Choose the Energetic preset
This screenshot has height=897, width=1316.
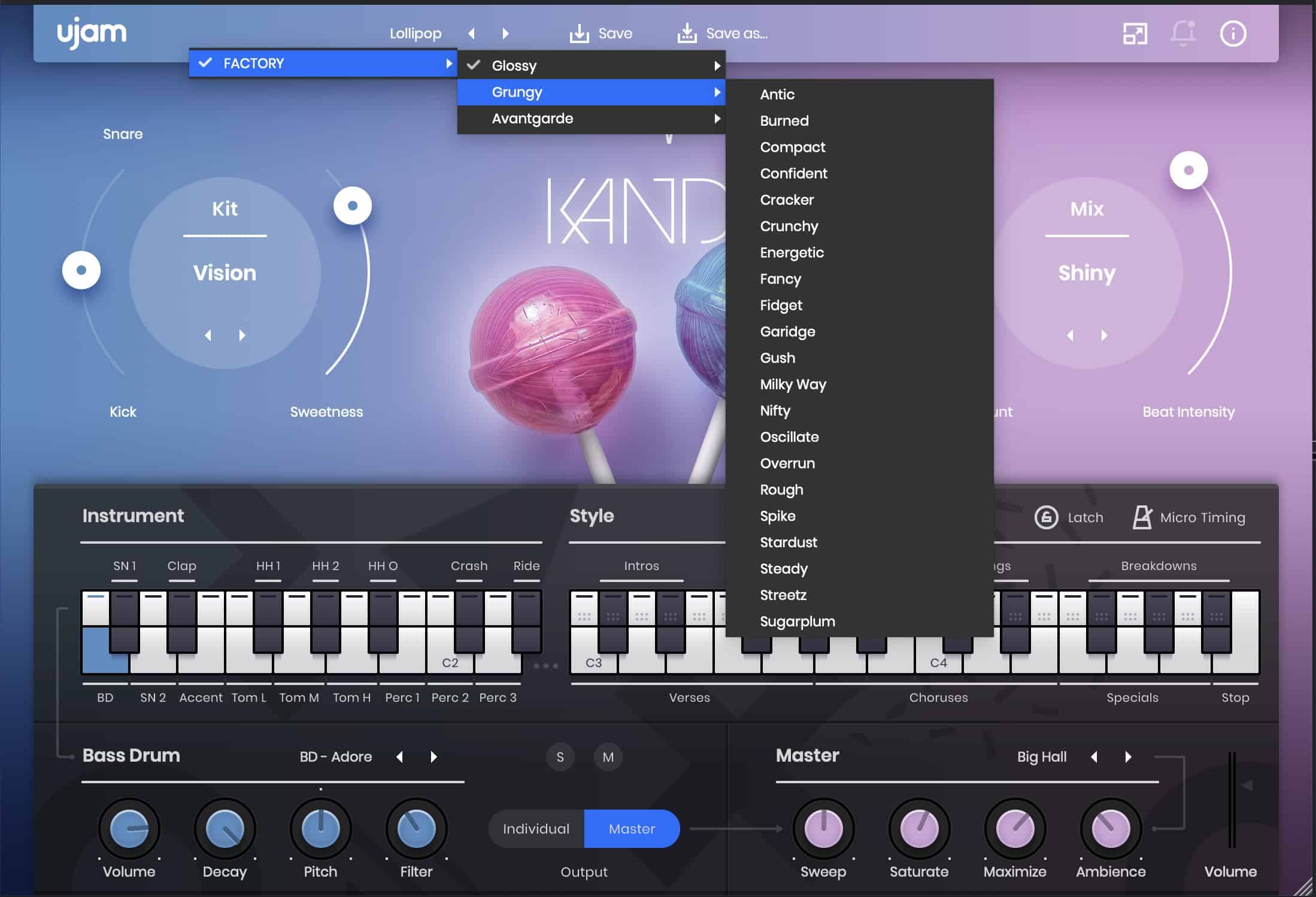pyautogui.click(x=860, y=253)
